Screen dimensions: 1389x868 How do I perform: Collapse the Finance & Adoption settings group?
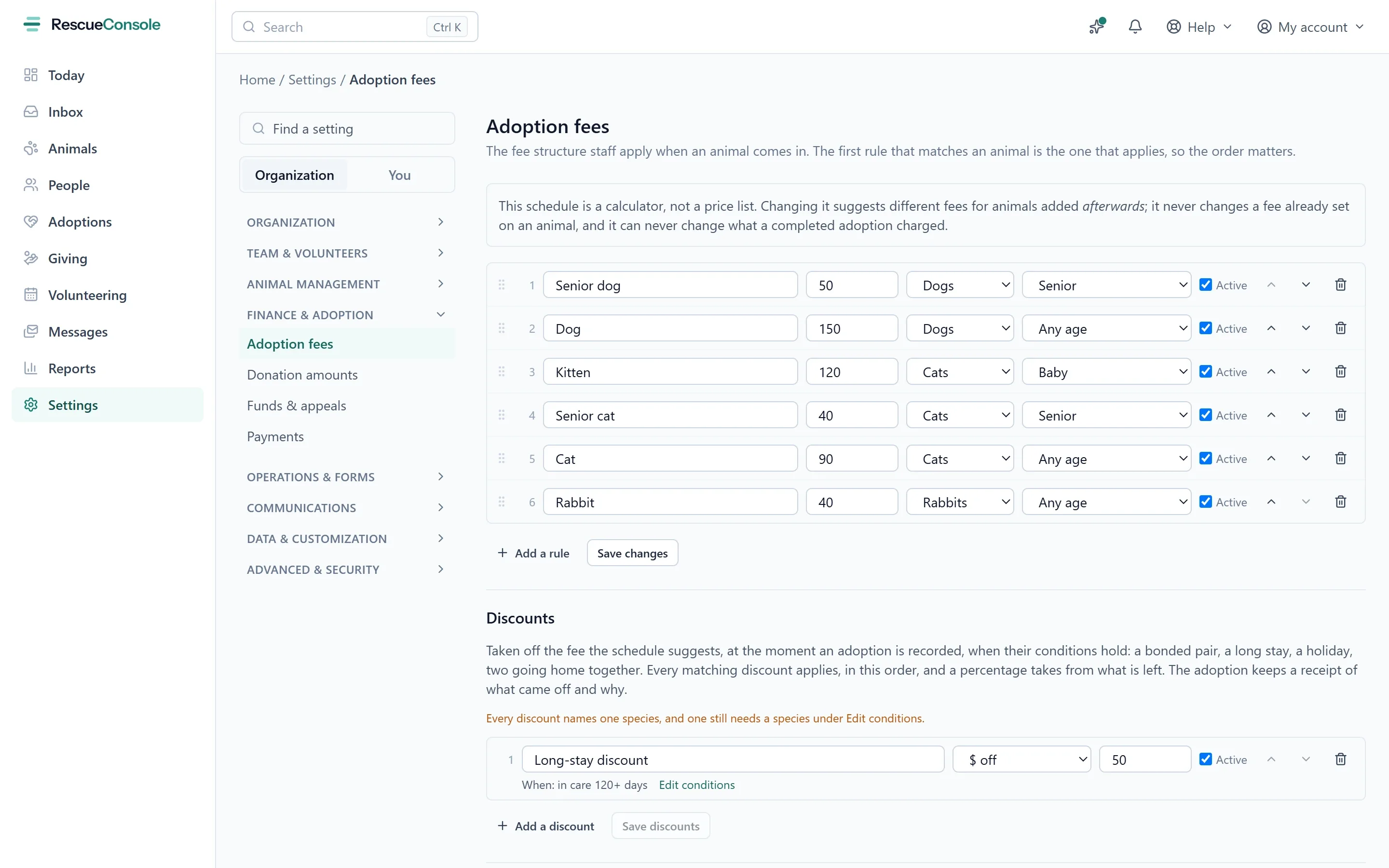pos(347,314)
